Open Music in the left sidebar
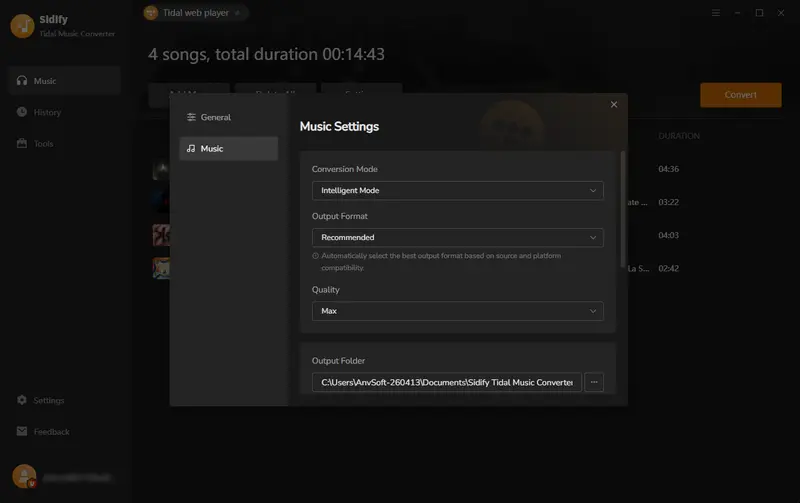The image size is (800, 503). click(64, 81)
